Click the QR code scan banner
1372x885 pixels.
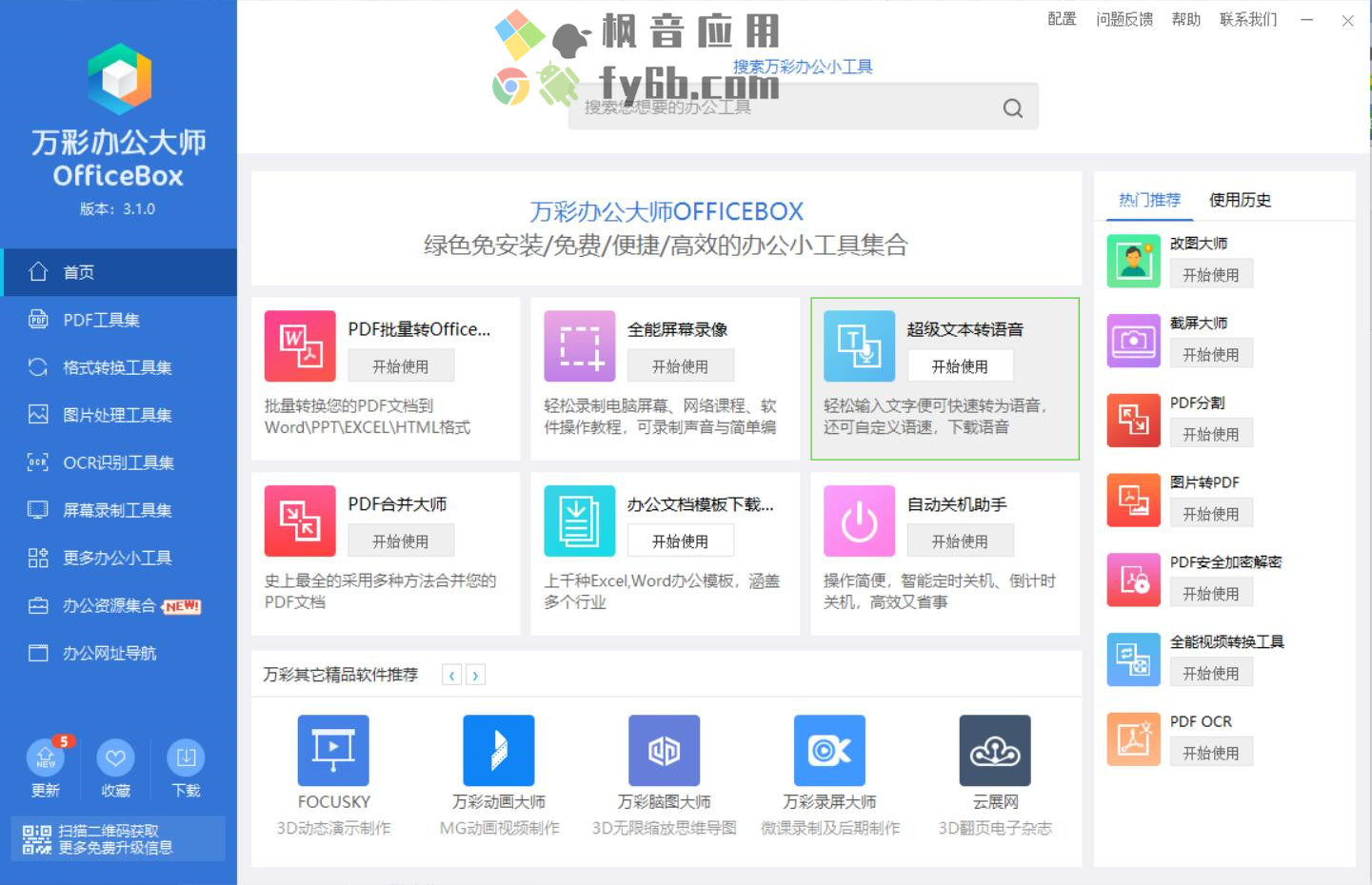click(118, 838)
